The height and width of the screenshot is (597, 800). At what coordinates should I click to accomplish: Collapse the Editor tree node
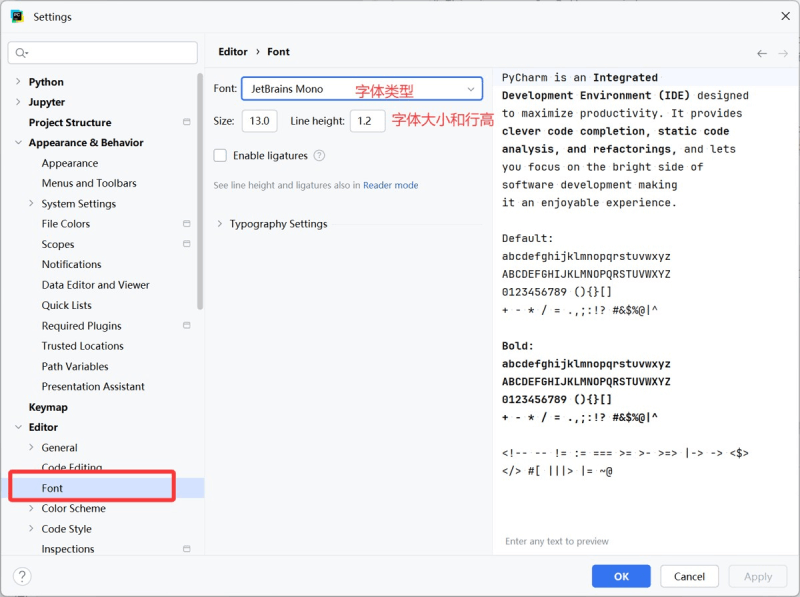click(18, 427)
